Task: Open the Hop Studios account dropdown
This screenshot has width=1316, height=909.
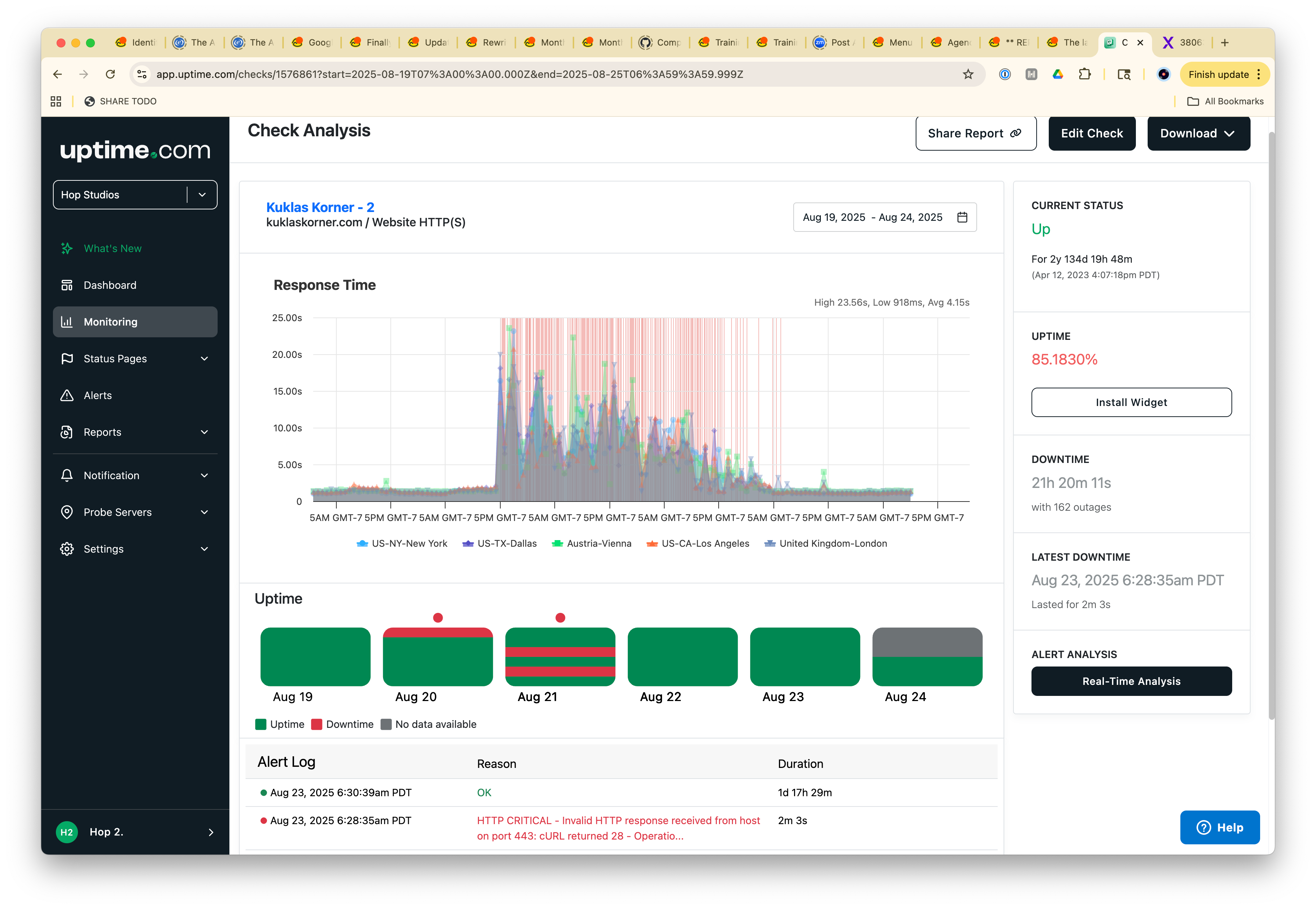Action: [x=135, y=195]
